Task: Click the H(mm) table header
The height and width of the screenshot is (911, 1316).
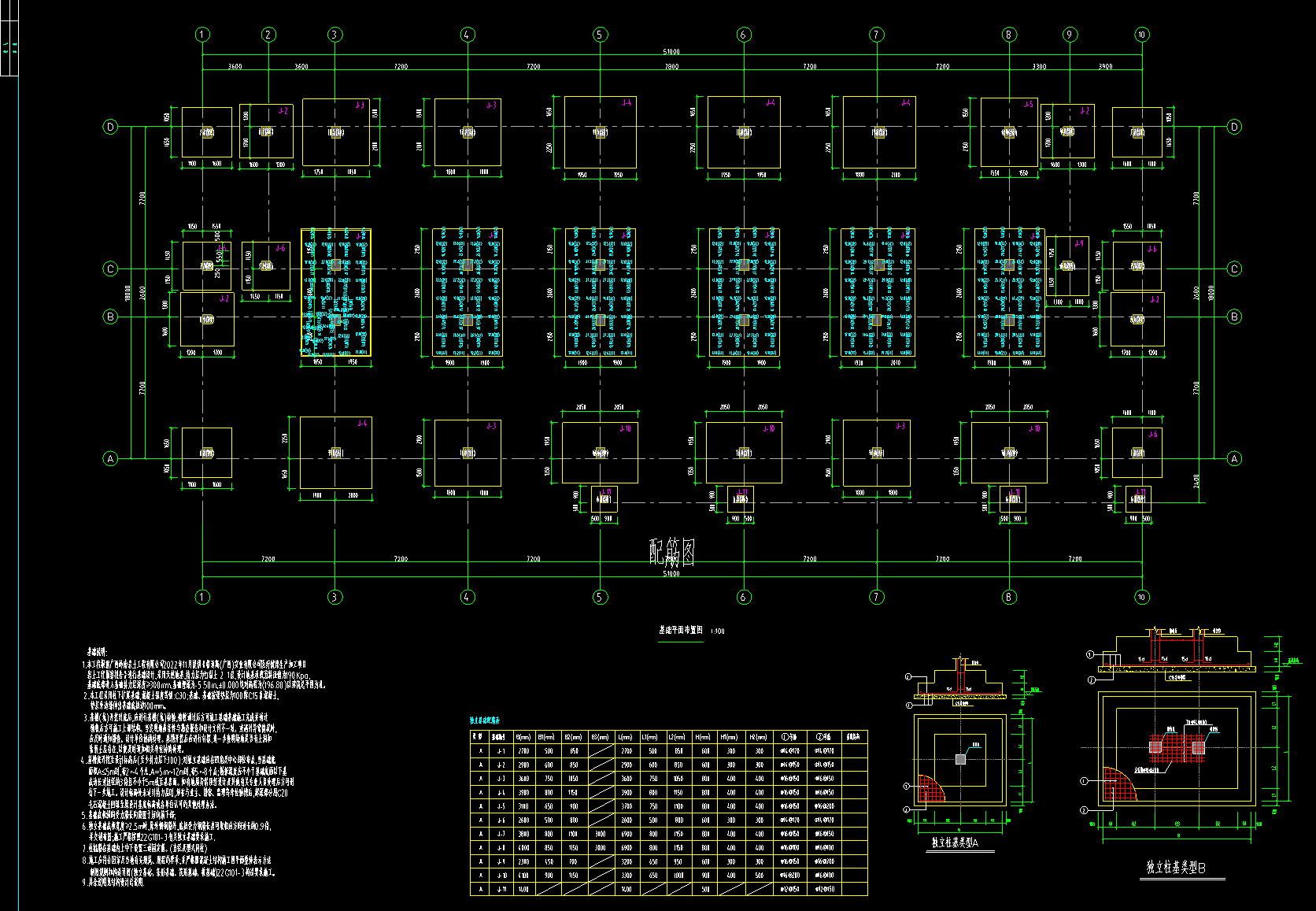Action: coord(703,737)
